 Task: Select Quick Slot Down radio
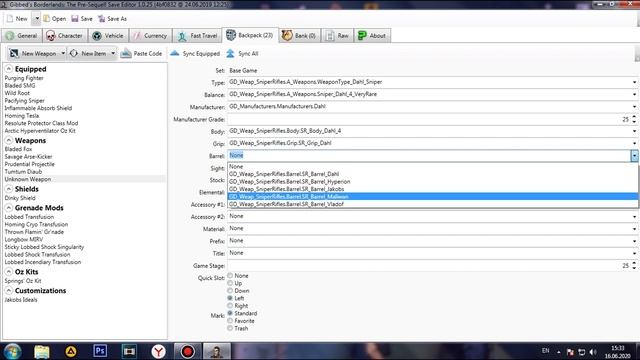[x=230, y=291]
